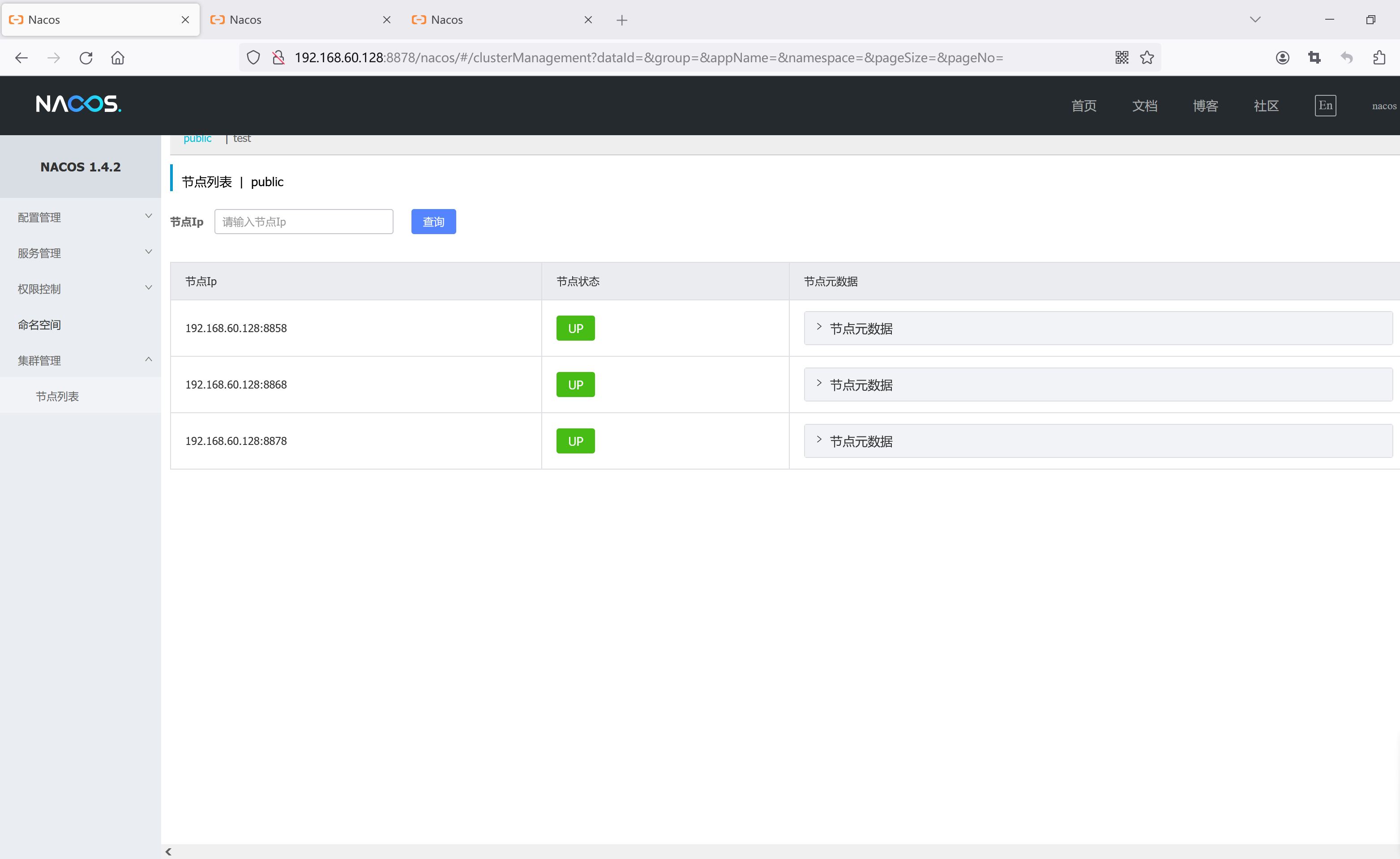The width and height of the screenshot is (1400, 859).
Task: Expand 节点元数据 for node 8858
Action: click(1098, 329)
